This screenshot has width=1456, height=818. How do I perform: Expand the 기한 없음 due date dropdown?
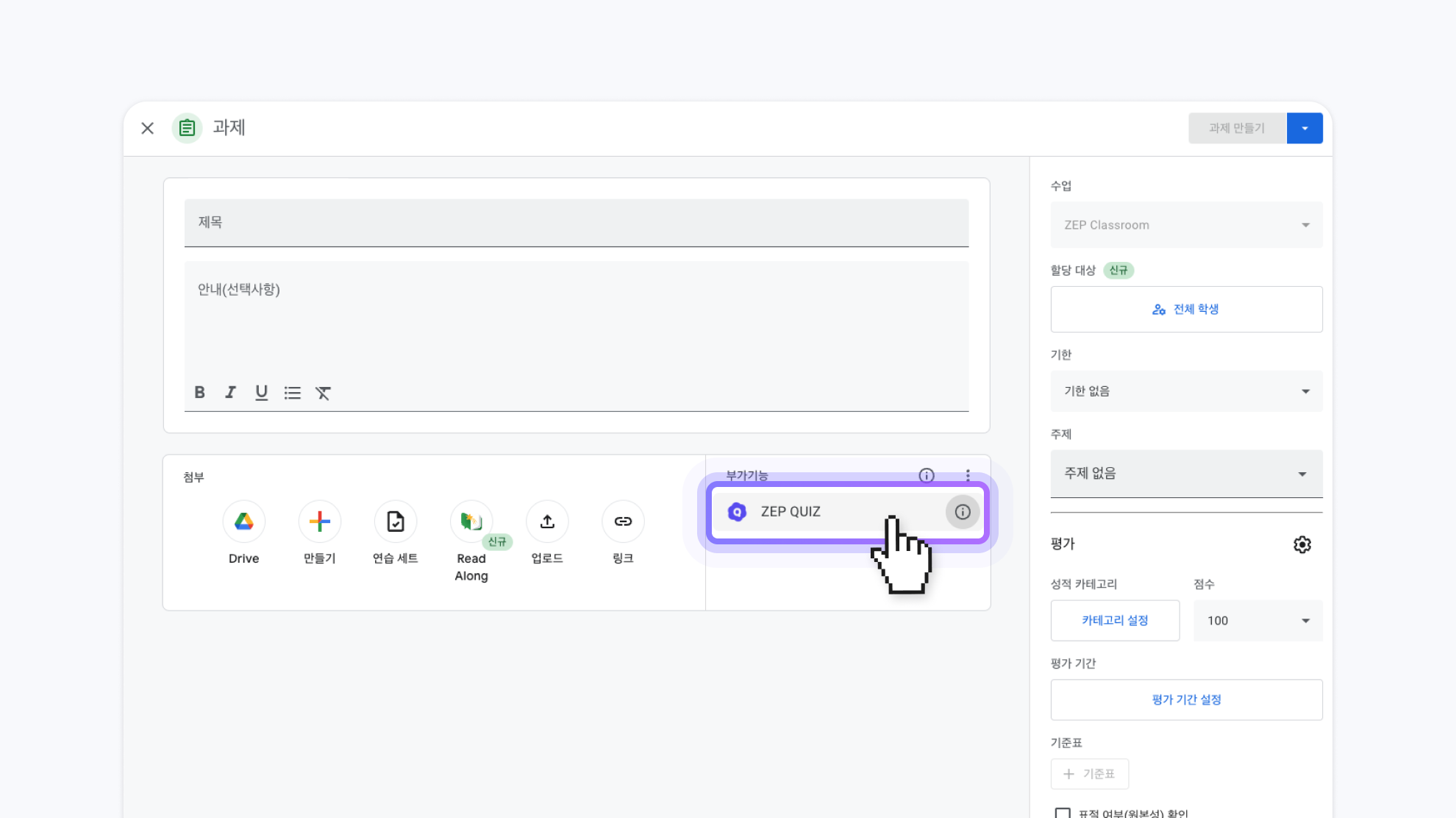1186,391
